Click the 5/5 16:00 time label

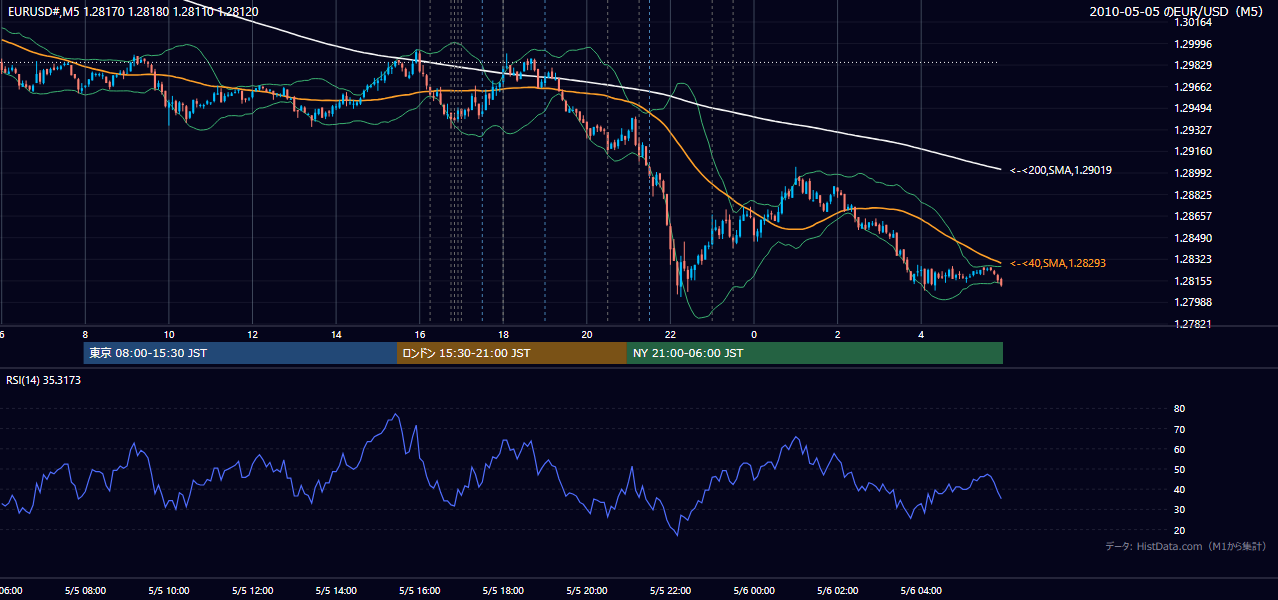coord(419,591)
